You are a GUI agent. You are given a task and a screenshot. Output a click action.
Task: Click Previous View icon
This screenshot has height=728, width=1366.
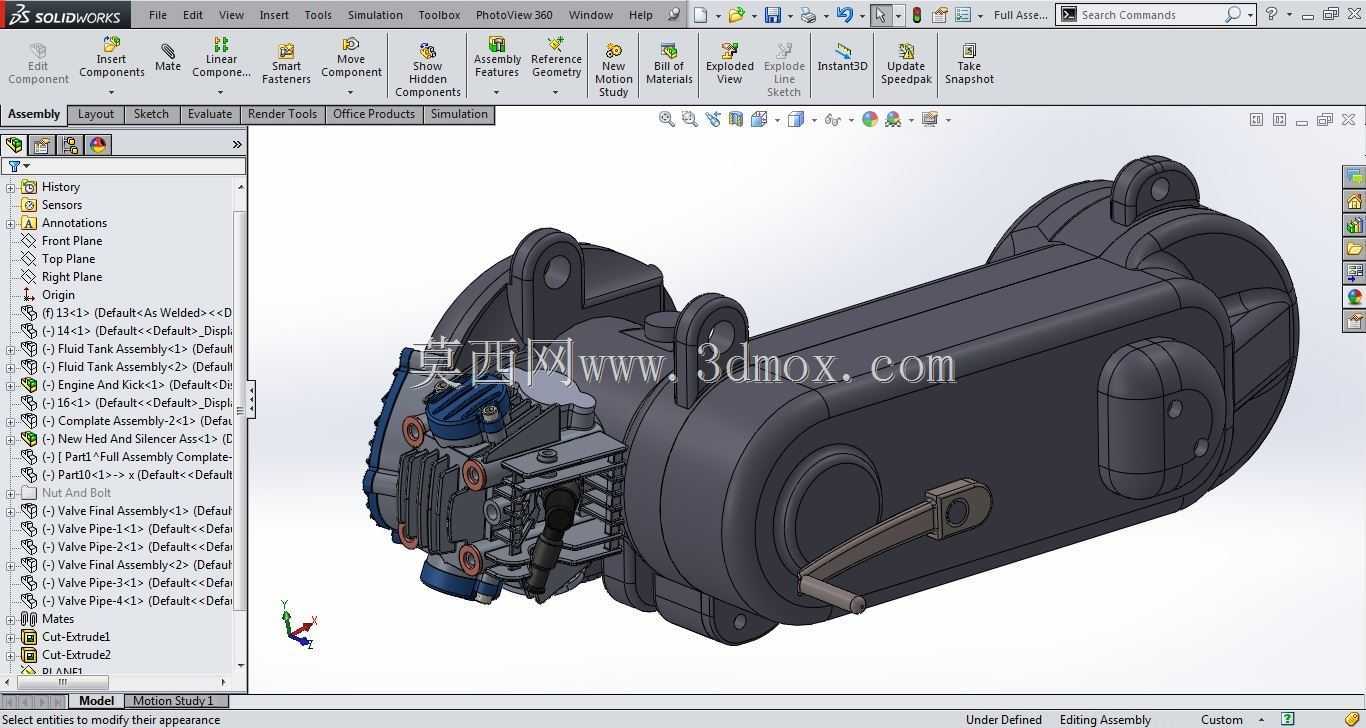(712, 119)
